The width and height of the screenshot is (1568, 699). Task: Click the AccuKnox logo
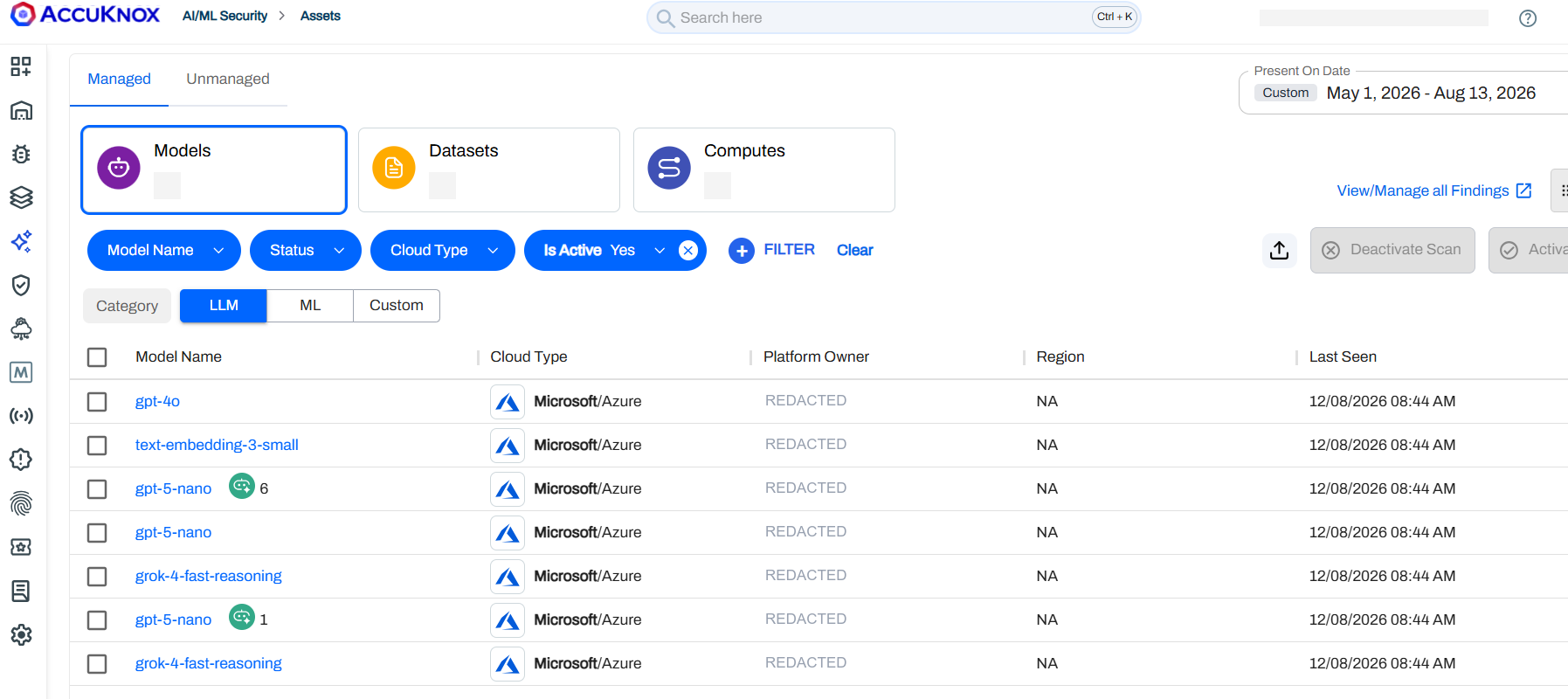coord(85,15)
